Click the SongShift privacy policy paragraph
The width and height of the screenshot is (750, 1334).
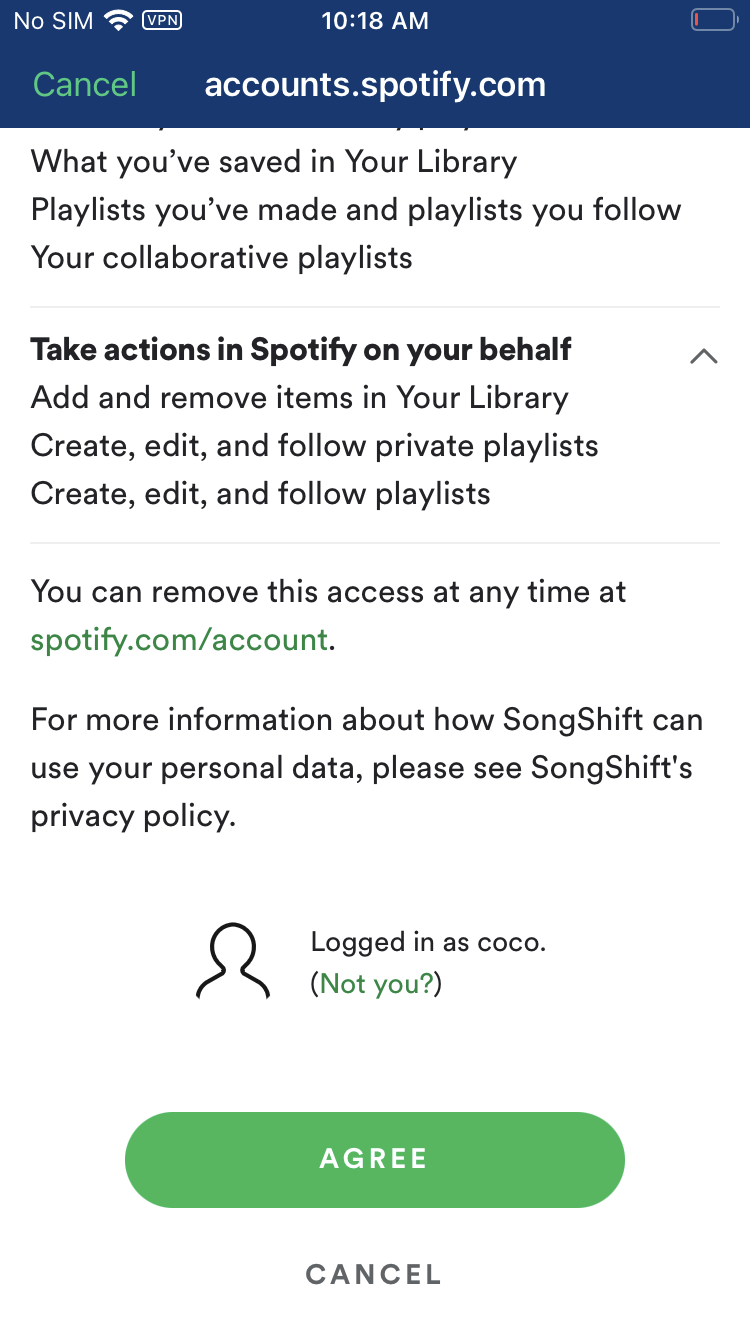pyautogui.click(x=367, y=768)
